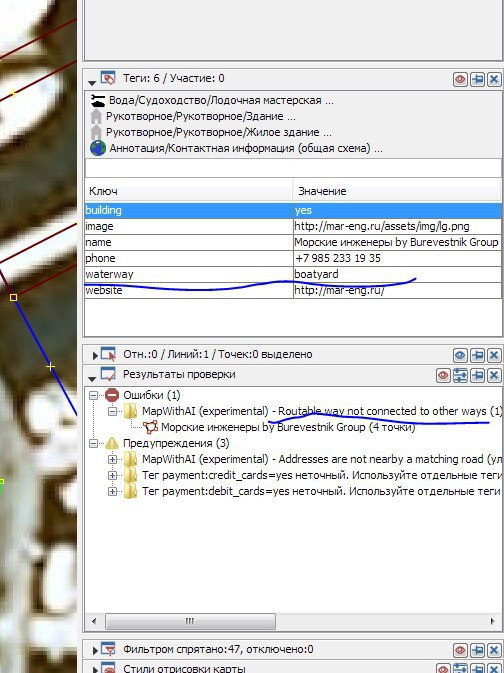Expand the filter panel Фильтром спрятано:47
Image resolution: width=504 pixels, height=673 pixels.
click(x=95, y=650)
